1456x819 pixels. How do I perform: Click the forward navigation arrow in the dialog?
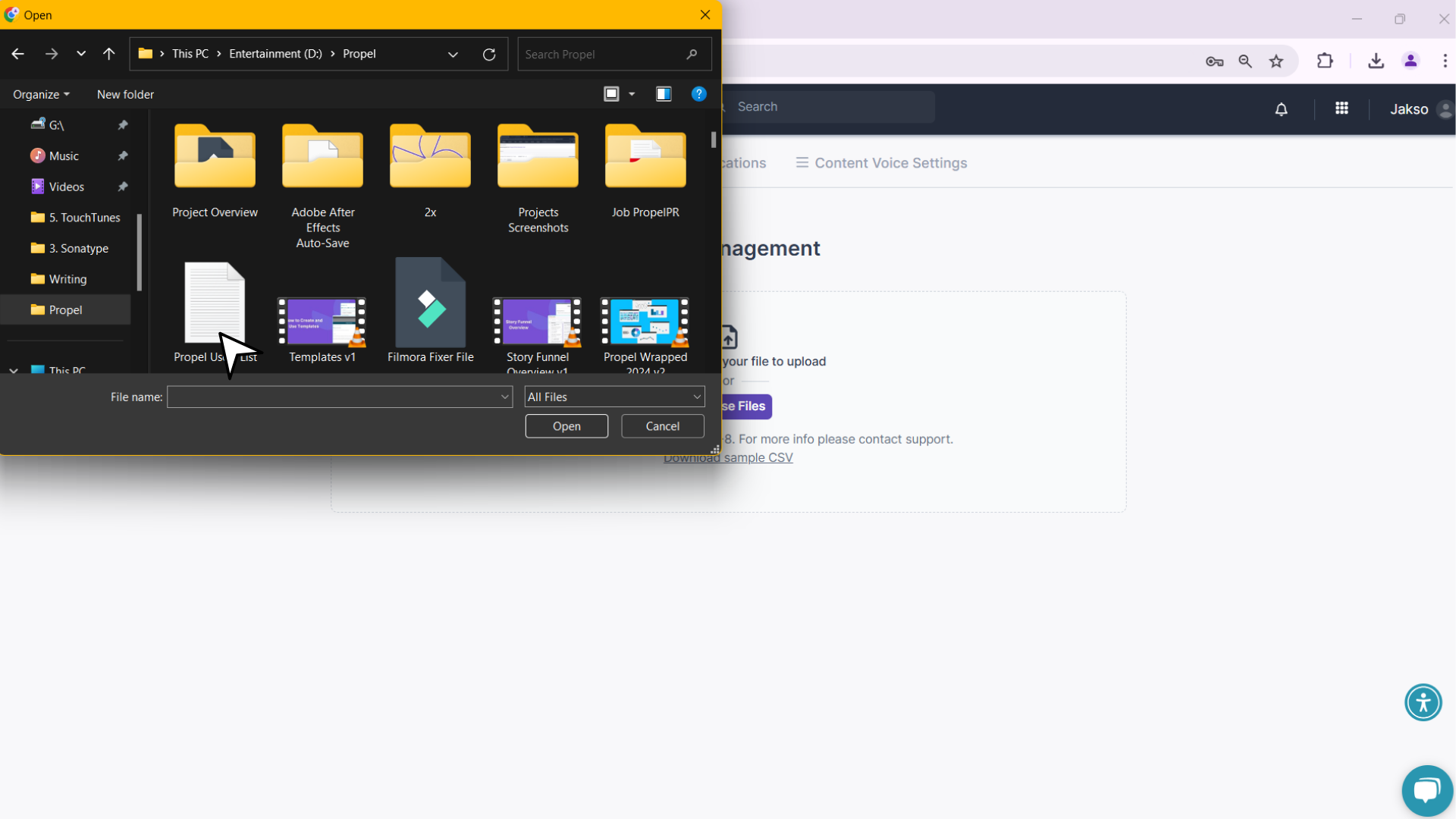coord(52,54)
